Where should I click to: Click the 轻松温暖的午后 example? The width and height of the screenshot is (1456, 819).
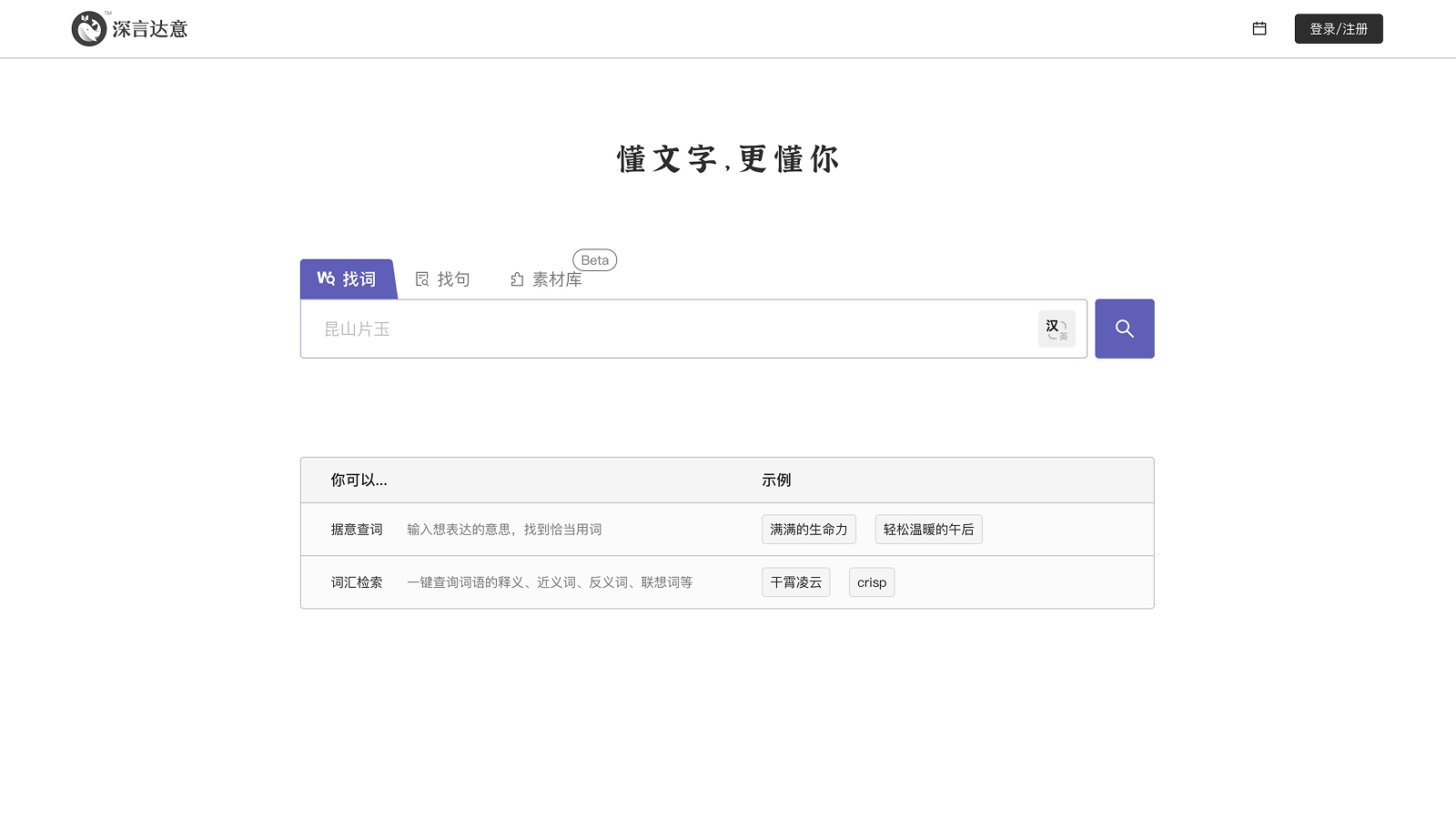coord(928,529)
